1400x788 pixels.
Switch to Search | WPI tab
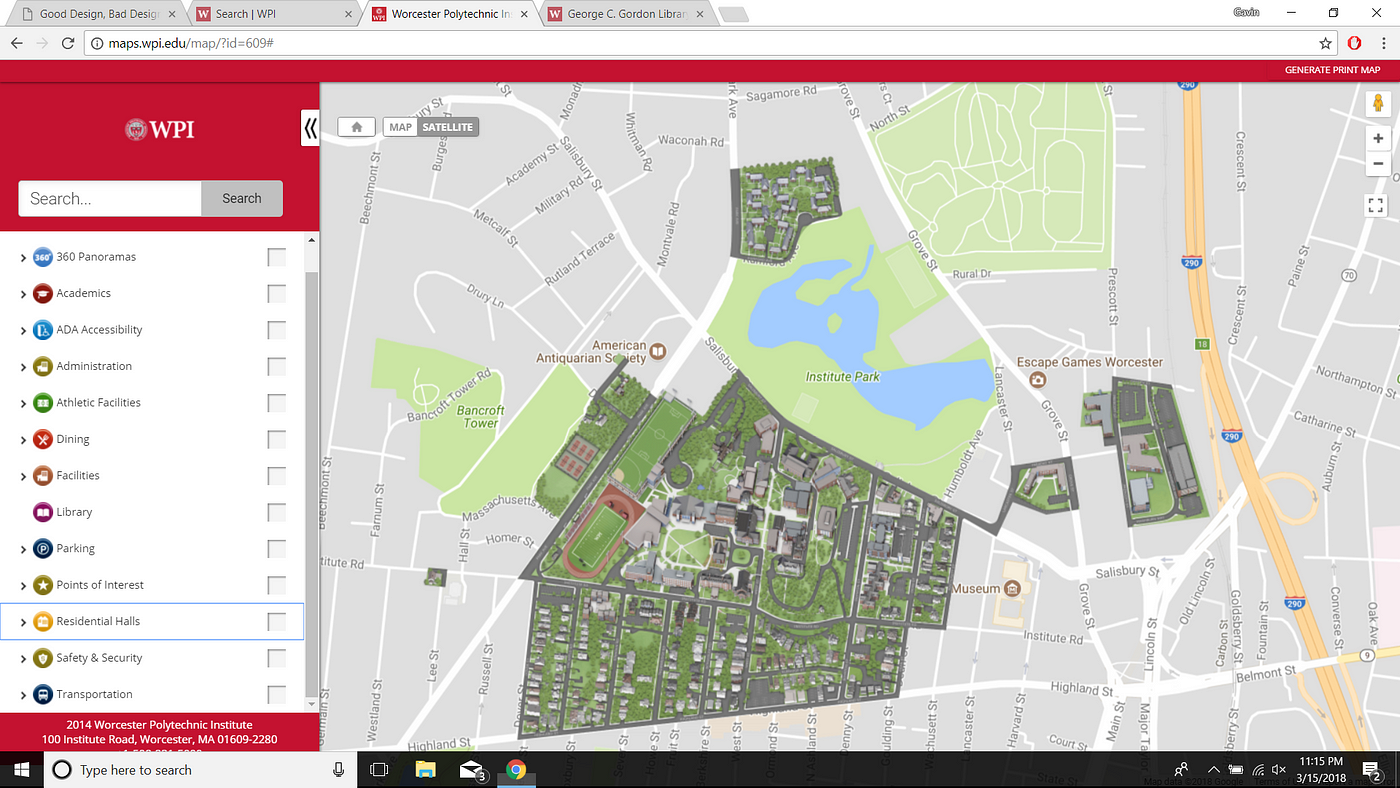point(275,14)
